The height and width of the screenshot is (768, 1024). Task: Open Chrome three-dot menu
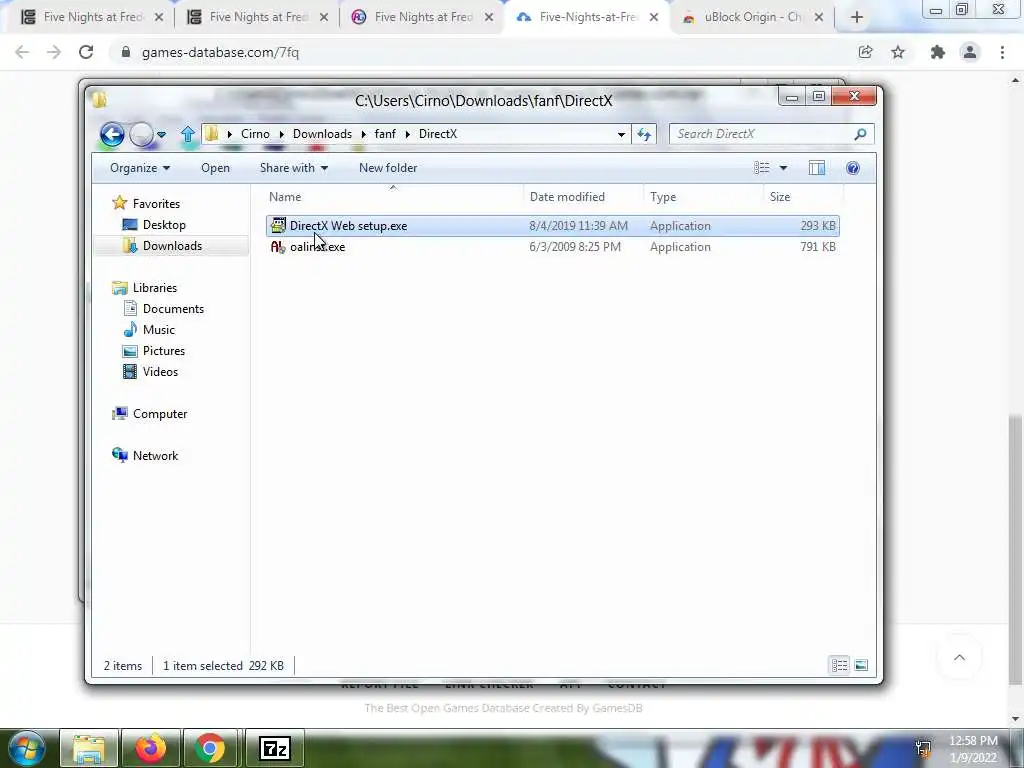click(x=1002, y=52)
